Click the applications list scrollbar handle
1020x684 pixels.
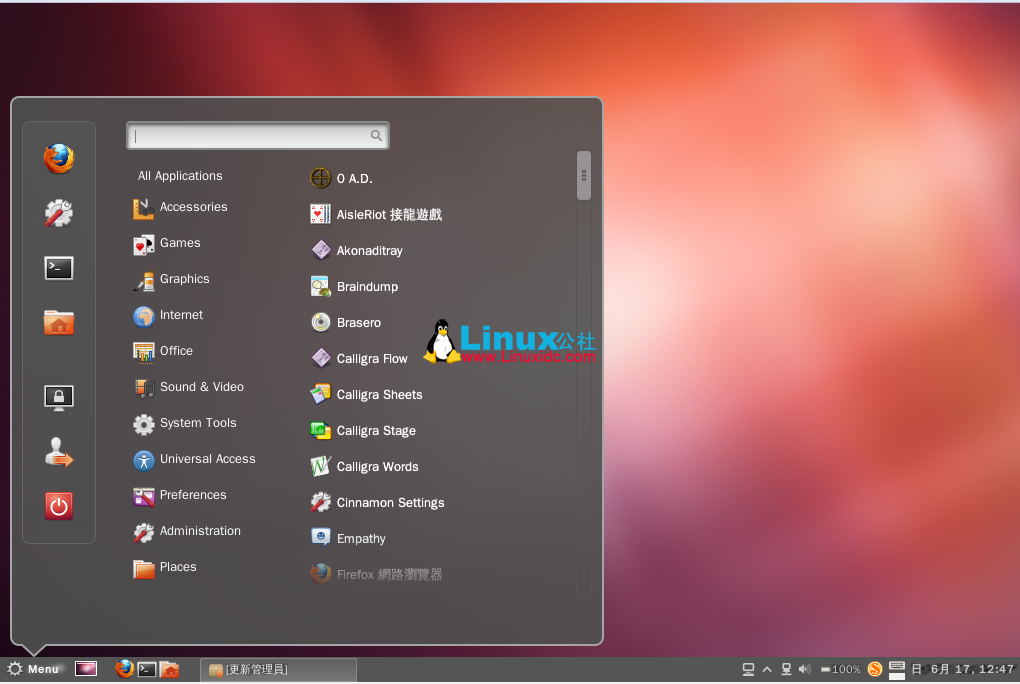click(x=584, y=176)
